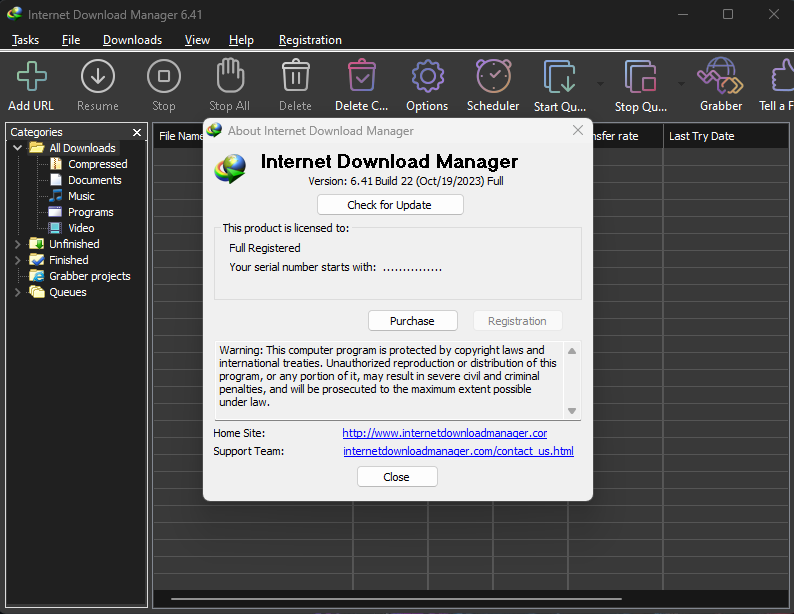Expand the Unfinished category

pyautogui.click(x=18, y=244)
